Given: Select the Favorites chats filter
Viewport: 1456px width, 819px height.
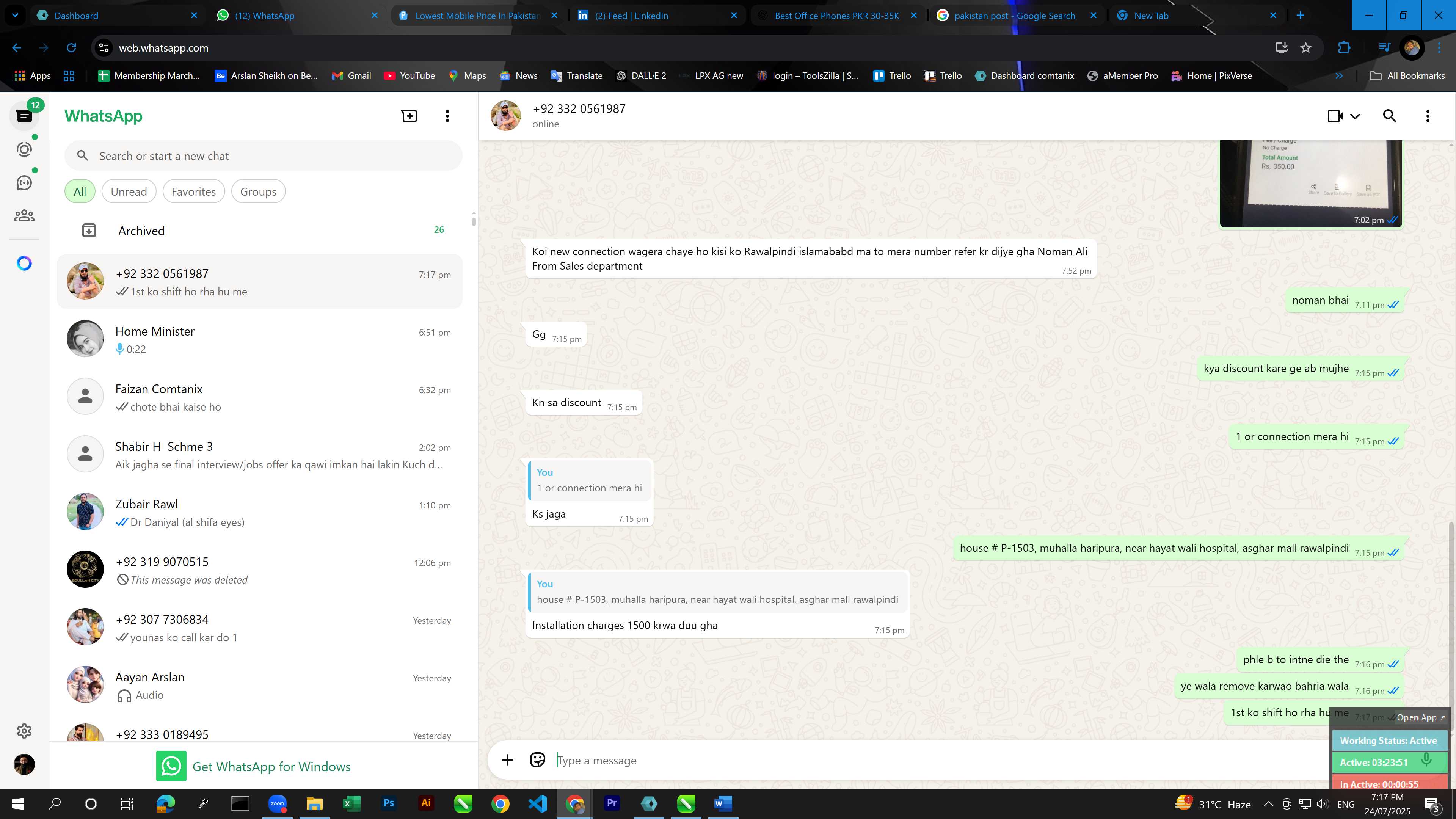Looking at the screenshot, I should (193, 191).
